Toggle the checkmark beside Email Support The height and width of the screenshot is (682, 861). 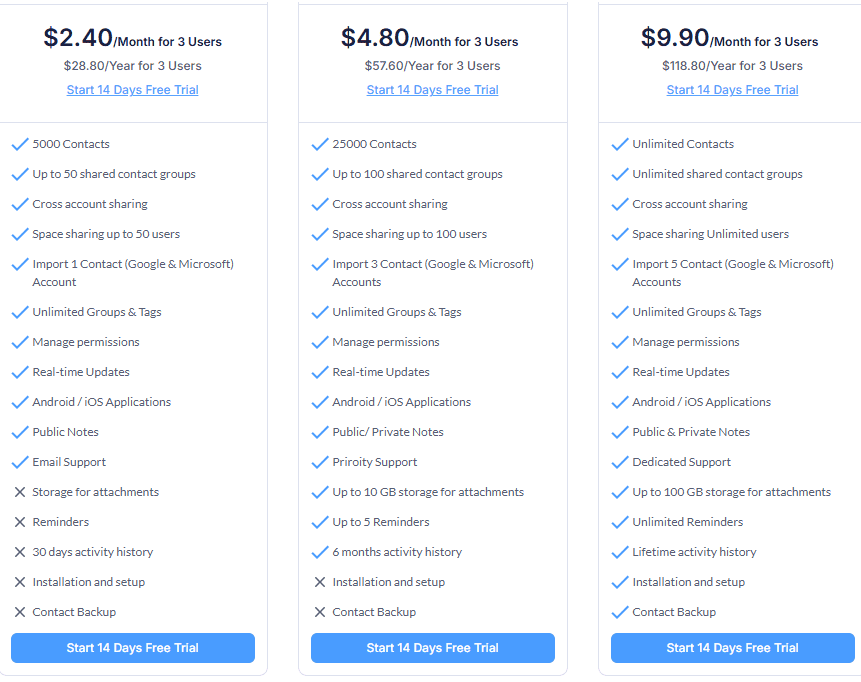click(x=20, y=461)
